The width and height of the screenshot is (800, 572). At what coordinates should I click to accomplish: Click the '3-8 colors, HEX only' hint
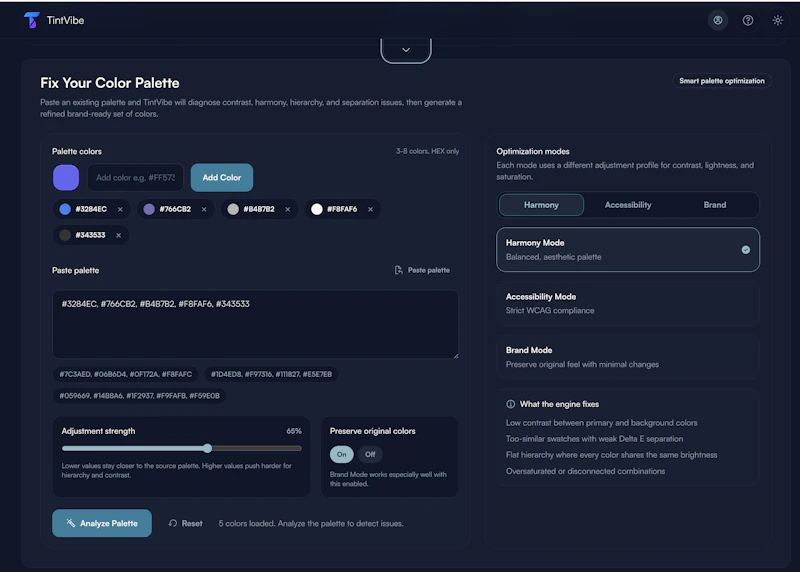coord(428,151)
